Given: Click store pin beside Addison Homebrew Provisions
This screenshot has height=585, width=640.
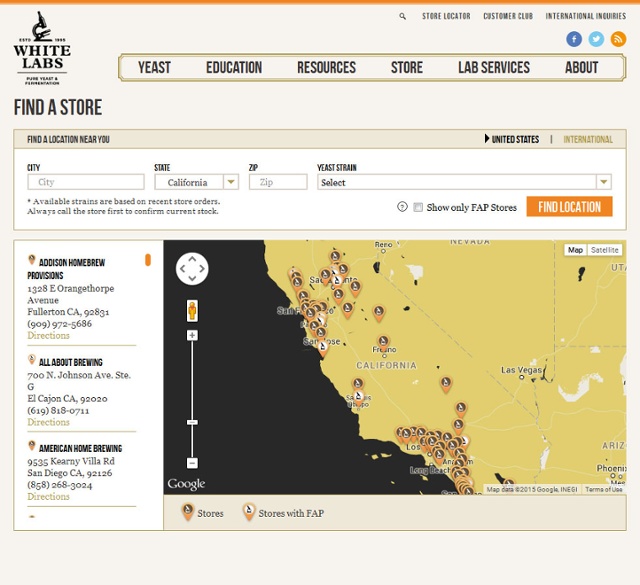Looking at the screenshot, I should pyautogui.click(x=32, y=260).
